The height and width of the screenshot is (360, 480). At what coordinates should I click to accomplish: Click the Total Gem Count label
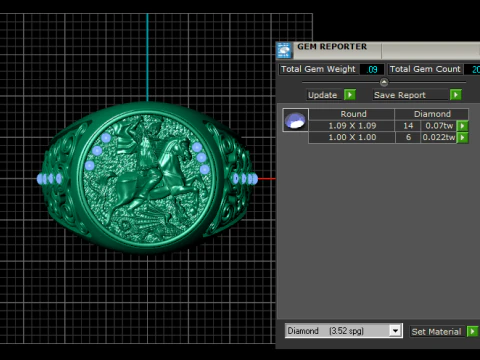[x=425, y=69]
